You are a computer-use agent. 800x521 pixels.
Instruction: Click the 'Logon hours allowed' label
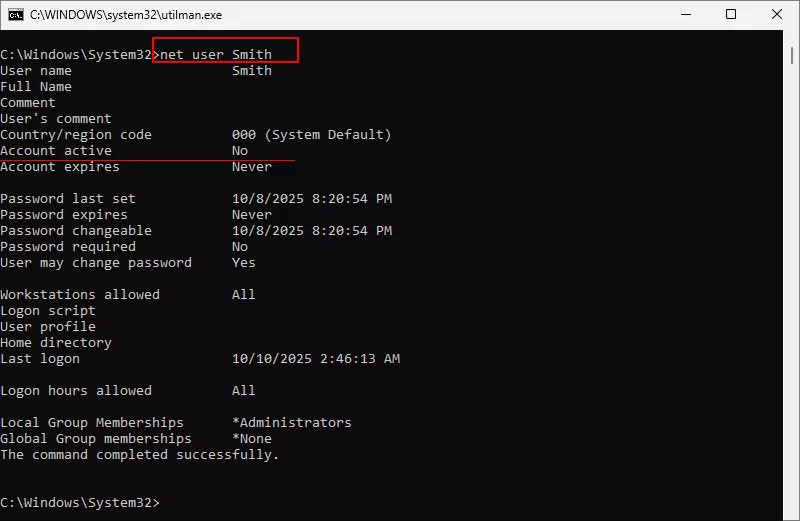click(x=76, y=391)
